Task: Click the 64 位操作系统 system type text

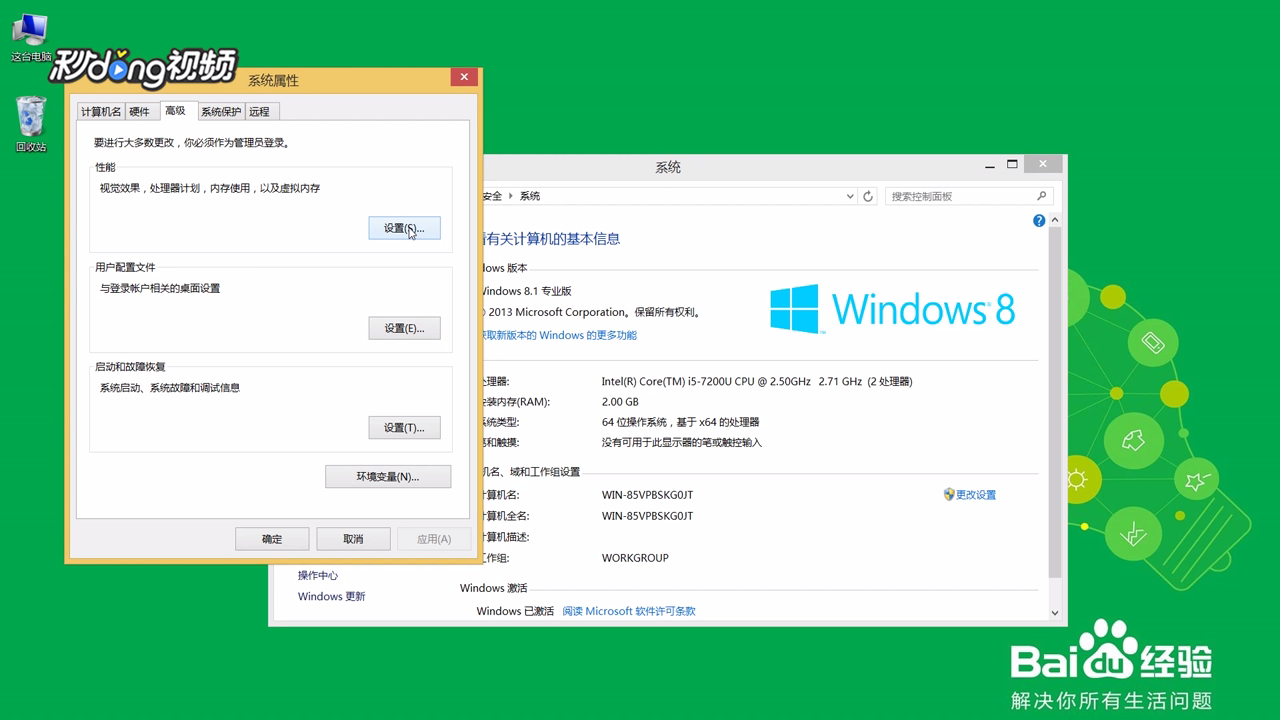Action: (681, 422)
